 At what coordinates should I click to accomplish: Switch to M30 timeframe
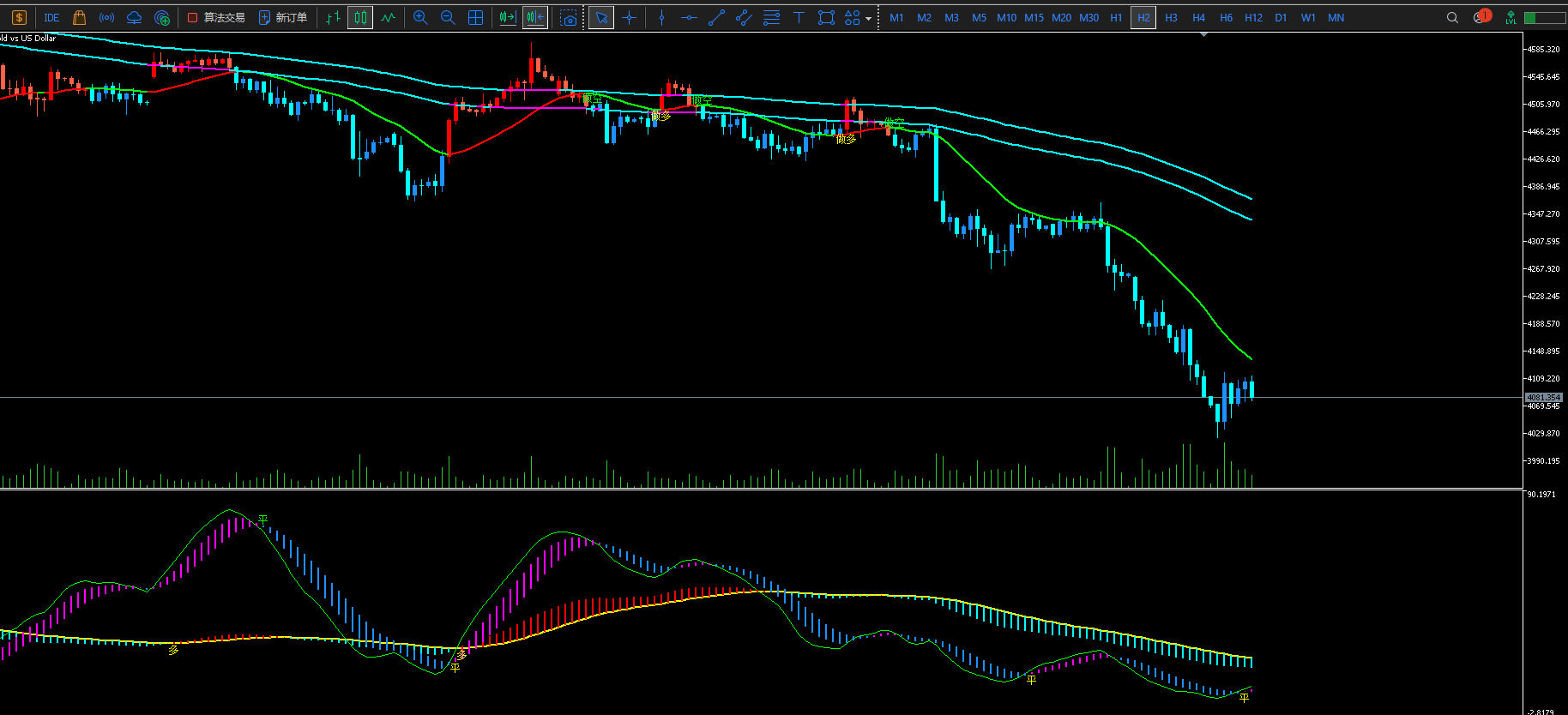coord(1089,17)
